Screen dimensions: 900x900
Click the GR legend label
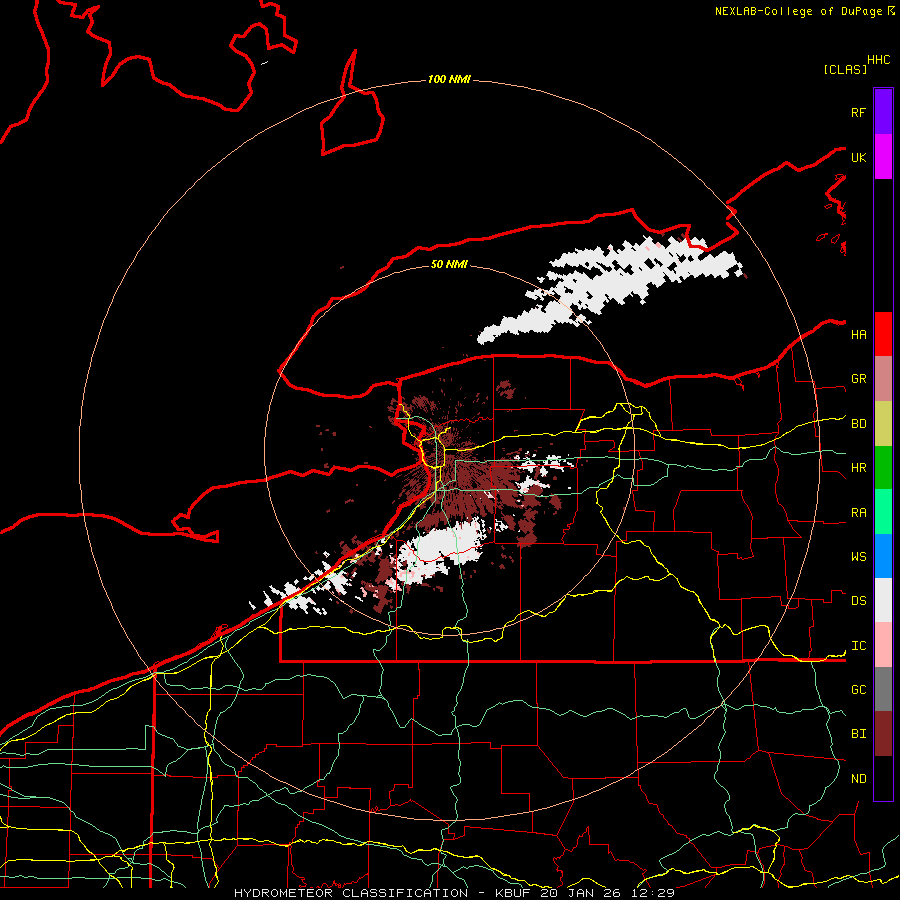pos(858,379)
